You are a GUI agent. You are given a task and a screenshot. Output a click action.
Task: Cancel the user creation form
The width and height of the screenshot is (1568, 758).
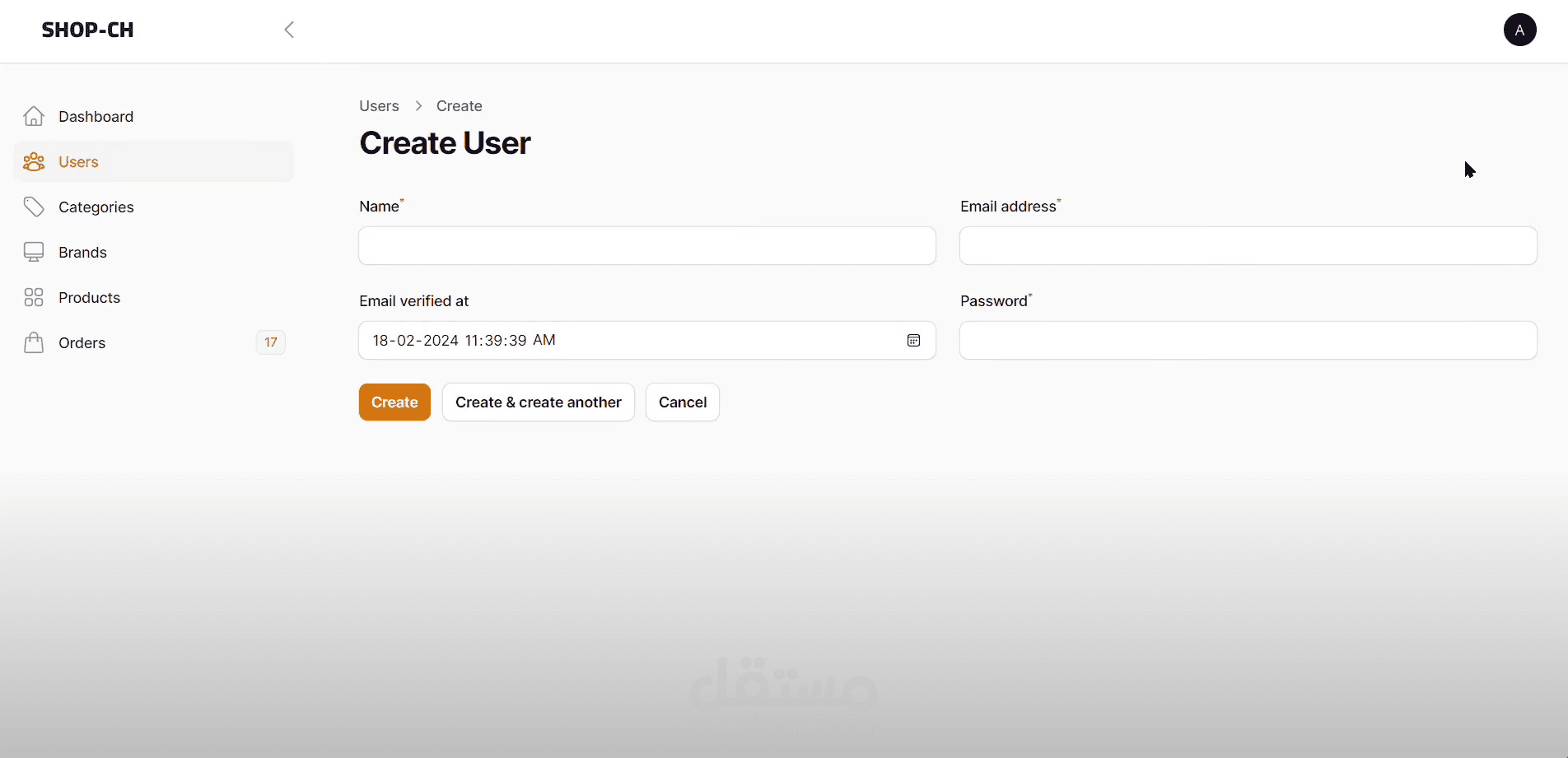pos(682,402)
